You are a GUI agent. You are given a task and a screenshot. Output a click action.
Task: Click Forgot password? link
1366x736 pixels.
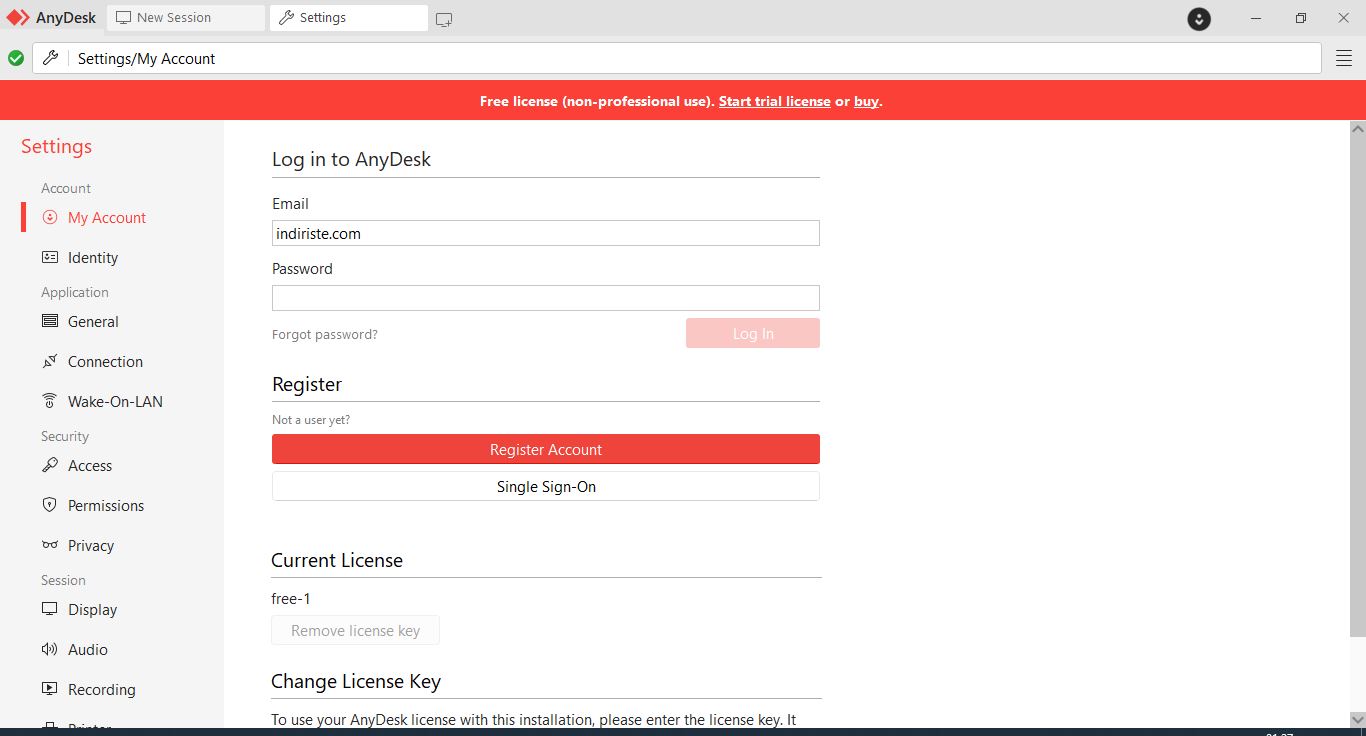[x=325, y=334]
